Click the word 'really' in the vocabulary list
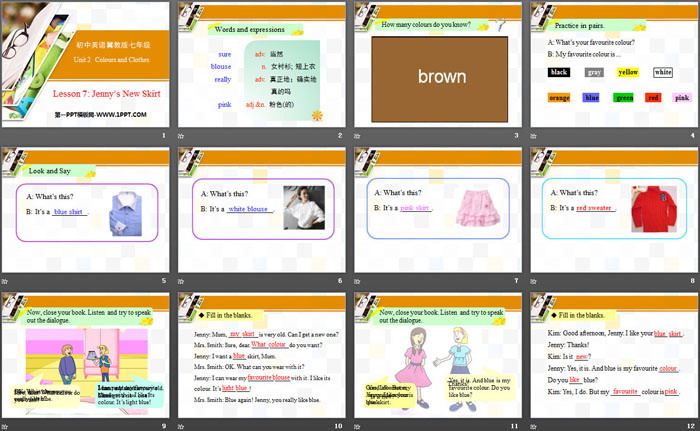The image size is (700, 431). [x=223, y=79]
